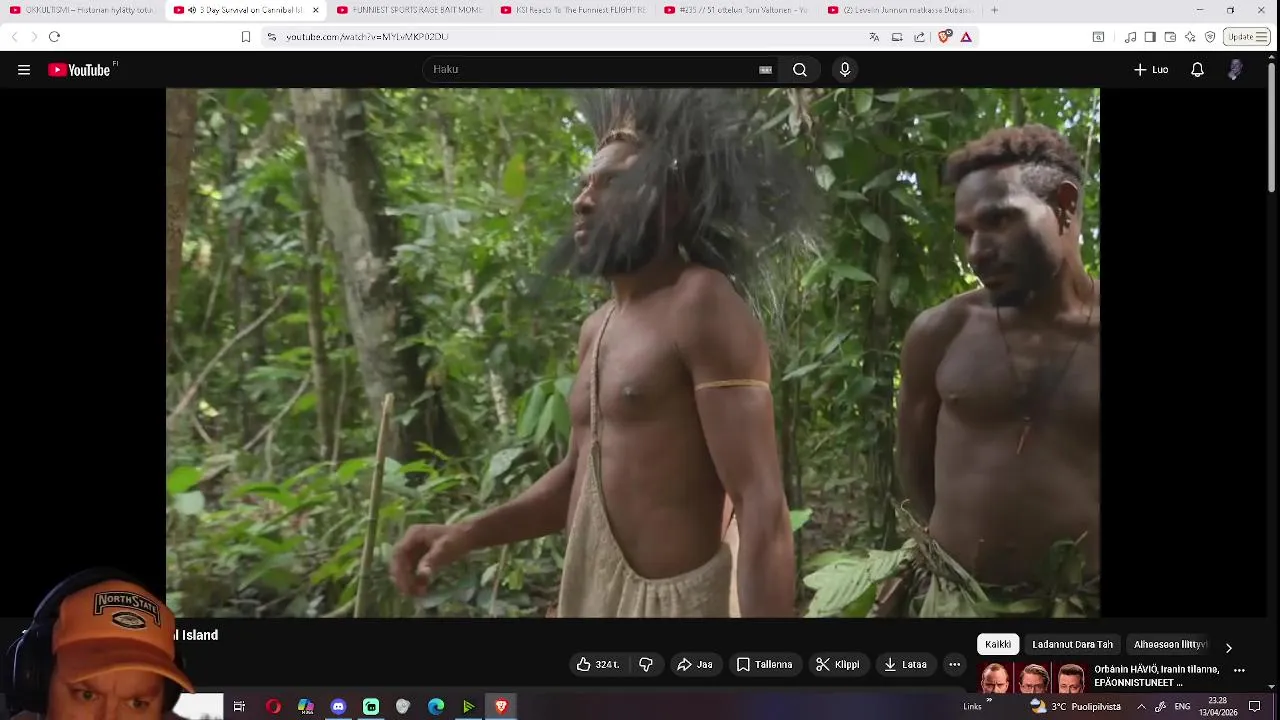
Task: Click the tab search icon in toolbar
Action: [1098, 37]
